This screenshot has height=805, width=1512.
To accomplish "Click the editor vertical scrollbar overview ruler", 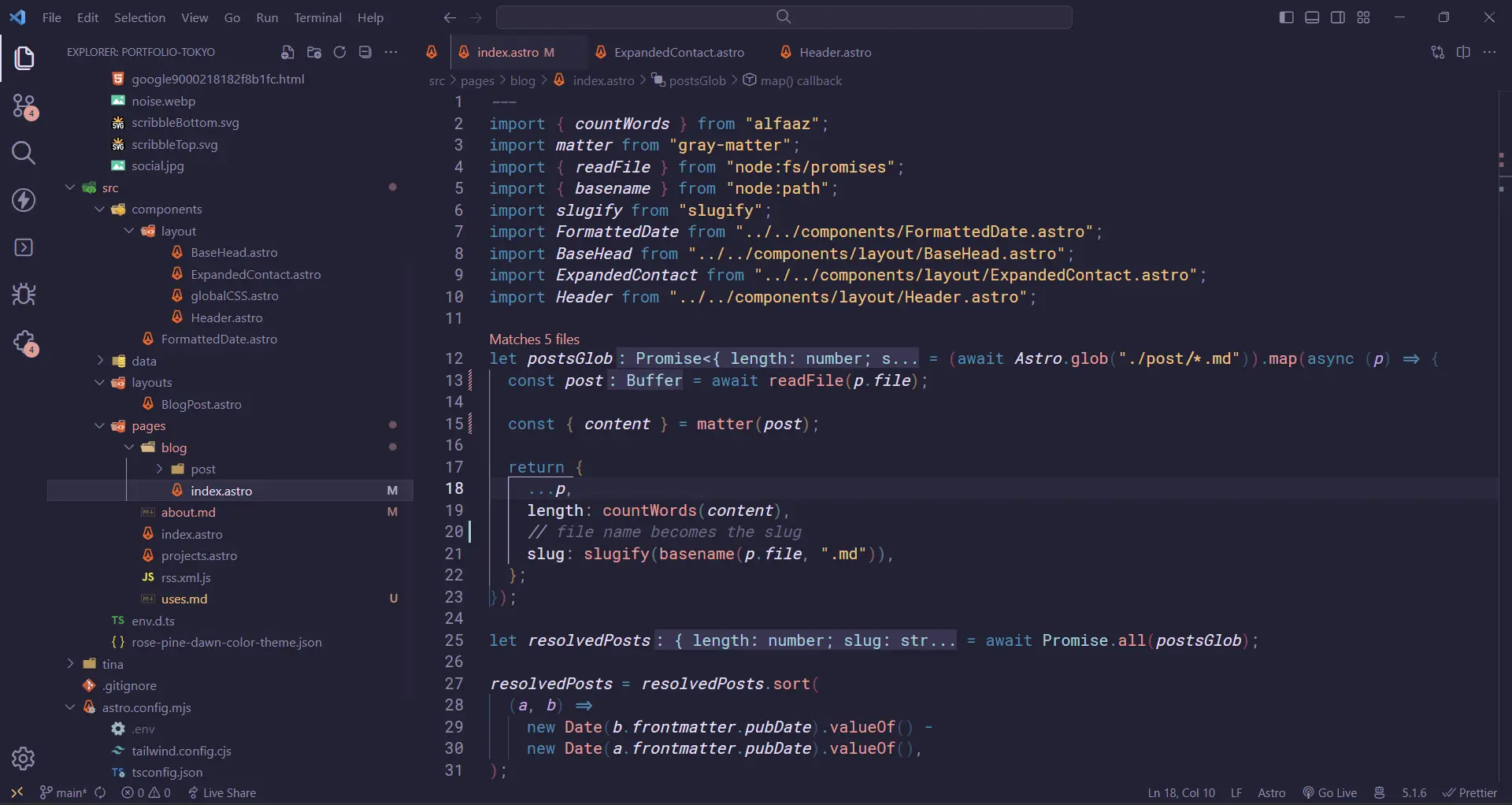I will click(1502, 394).
